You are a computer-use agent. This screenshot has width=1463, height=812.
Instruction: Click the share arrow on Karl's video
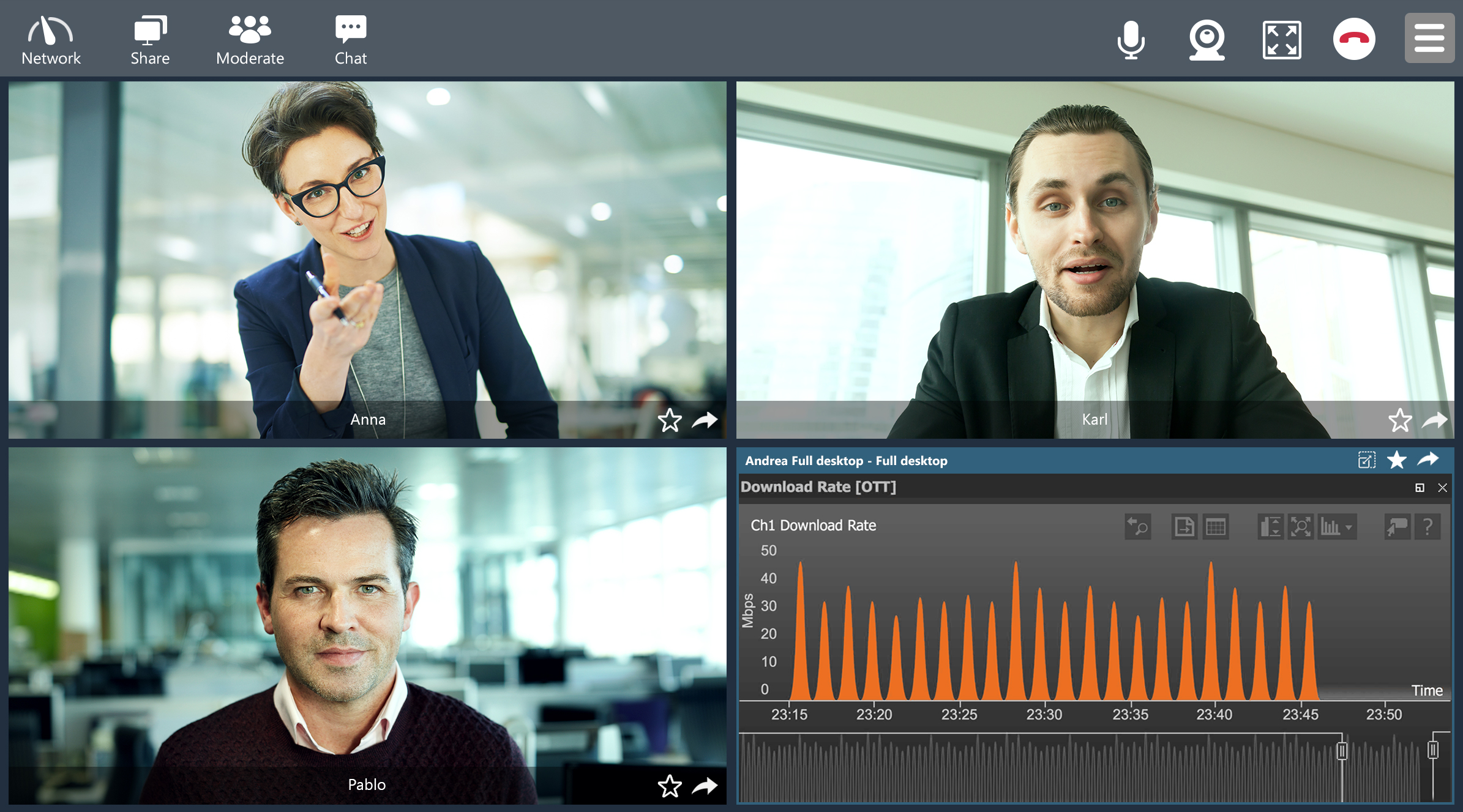(x=1435, y=420)
